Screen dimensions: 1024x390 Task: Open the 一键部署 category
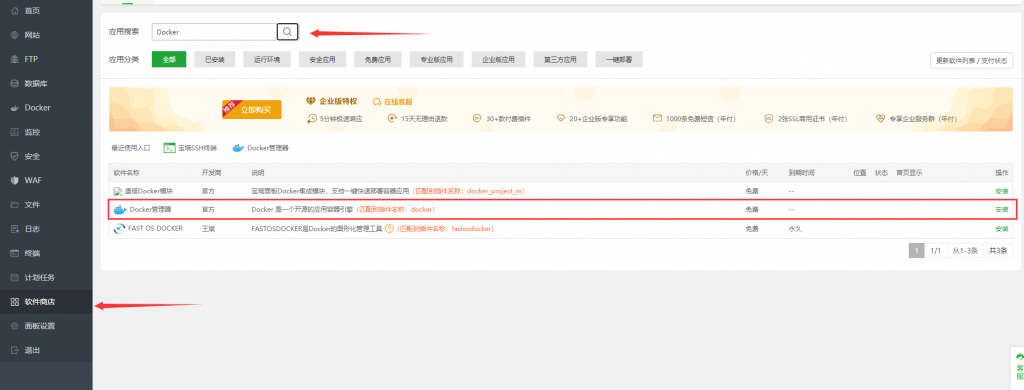point(618,59)
